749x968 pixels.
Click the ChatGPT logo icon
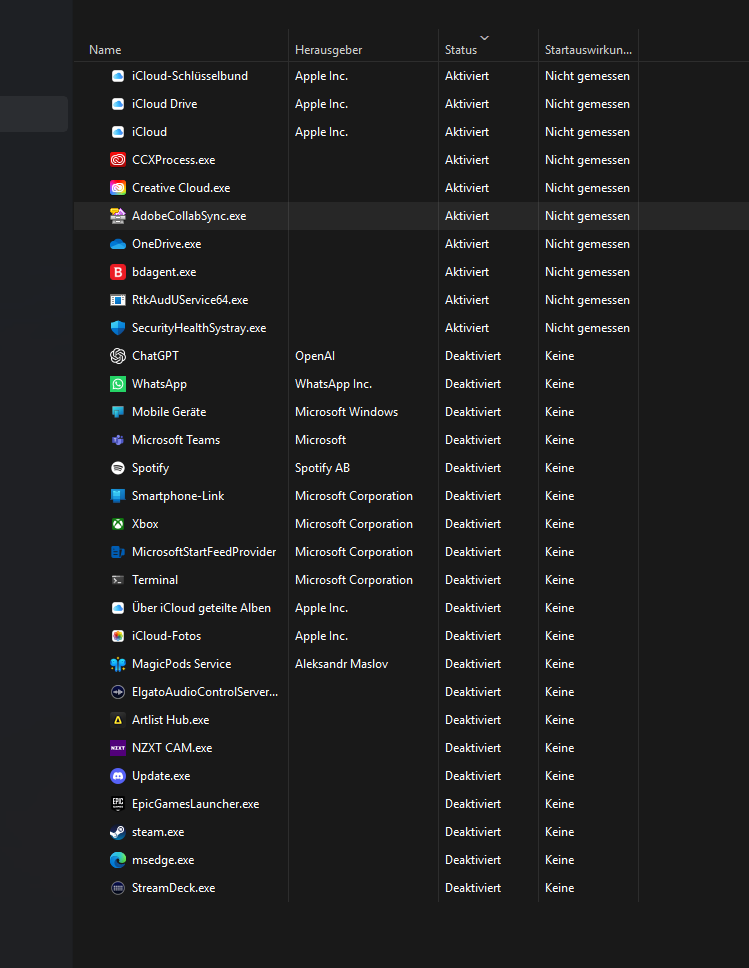point(118,356)
